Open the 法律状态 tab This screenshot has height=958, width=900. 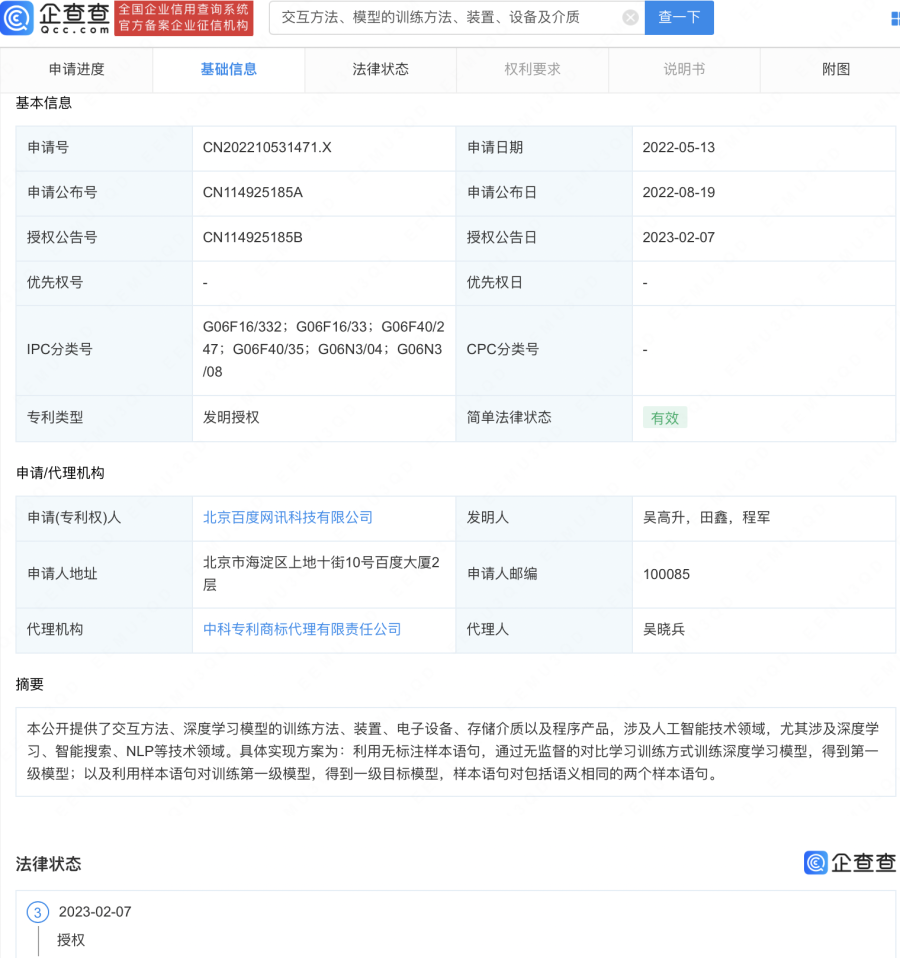coord(381,70)
